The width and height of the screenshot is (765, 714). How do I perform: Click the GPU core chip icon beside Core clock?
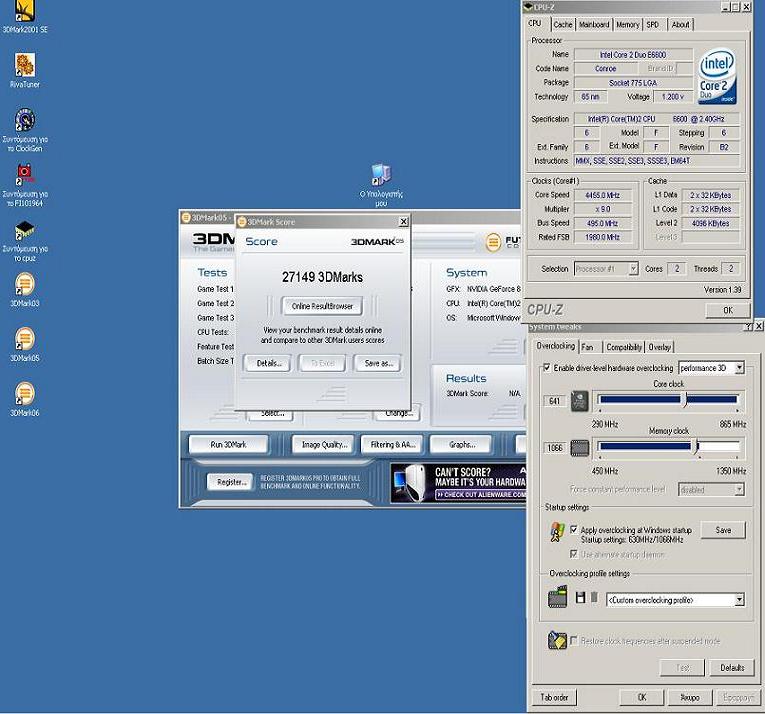coord(580,401)
